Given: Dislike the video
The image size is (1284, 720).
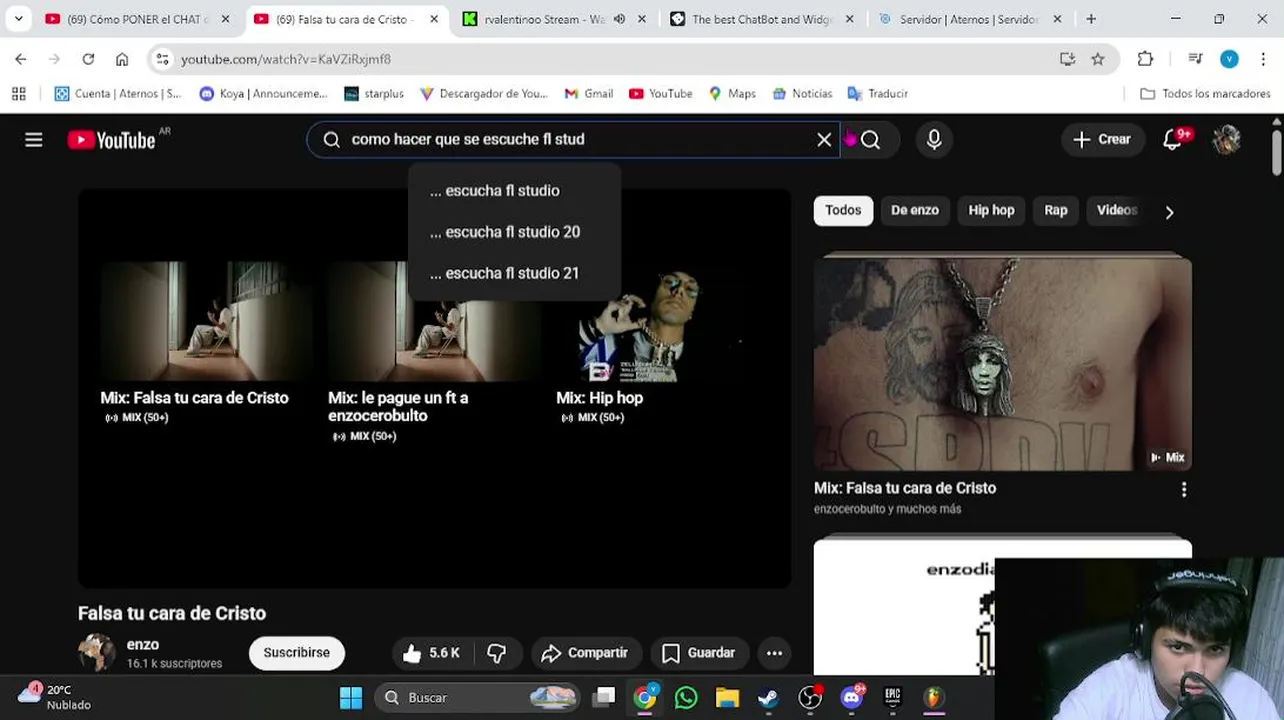Looking at the screenshot, I should click(497, 653).
